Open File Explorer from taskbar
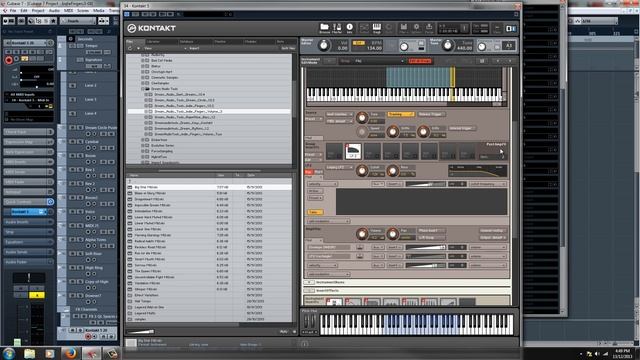The height and width of the screenshot is (360, 640). pos(29,353)
